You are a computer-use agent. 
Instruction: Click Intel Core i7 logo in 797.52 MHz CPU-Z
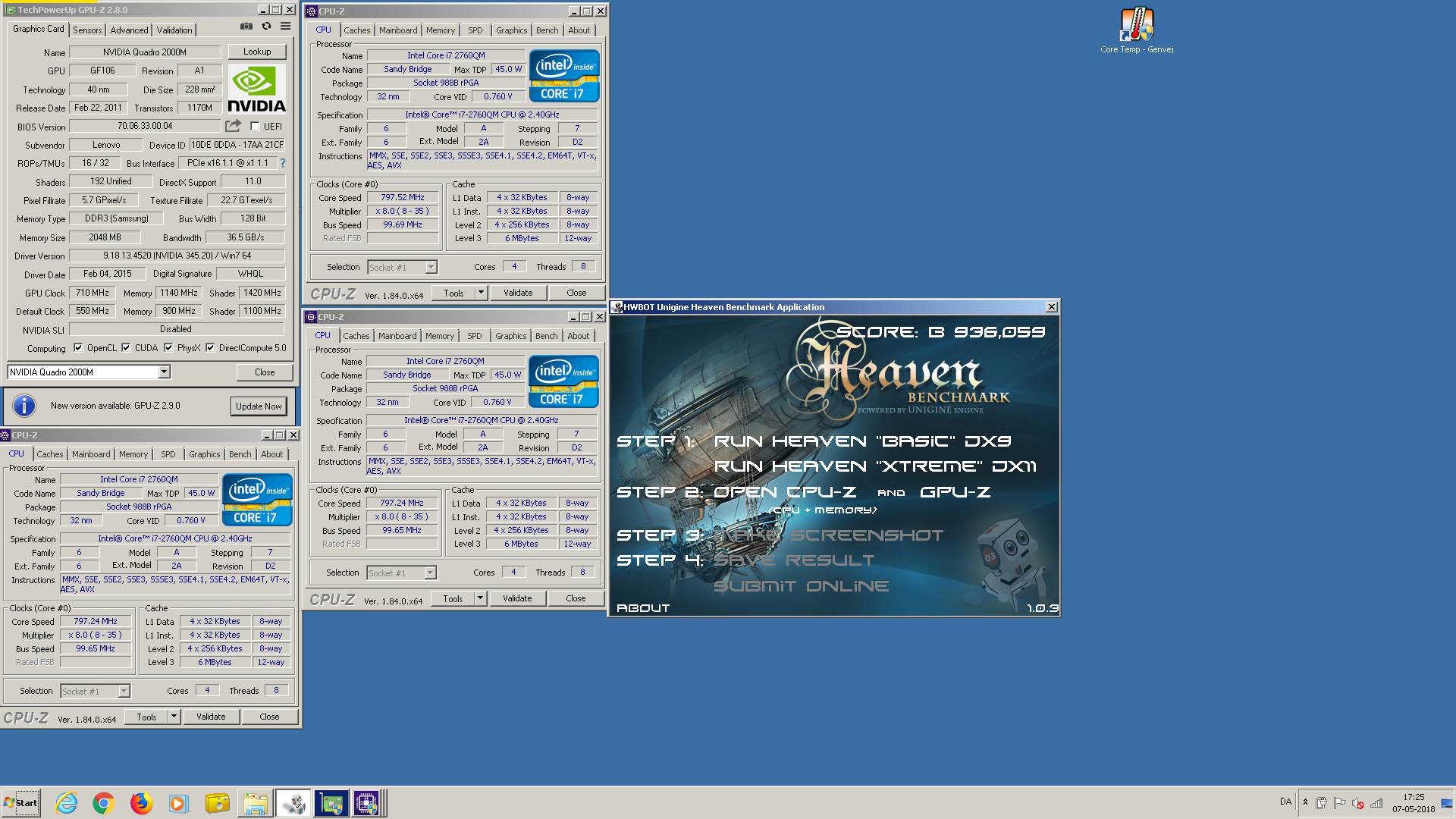tap(563, 76)
